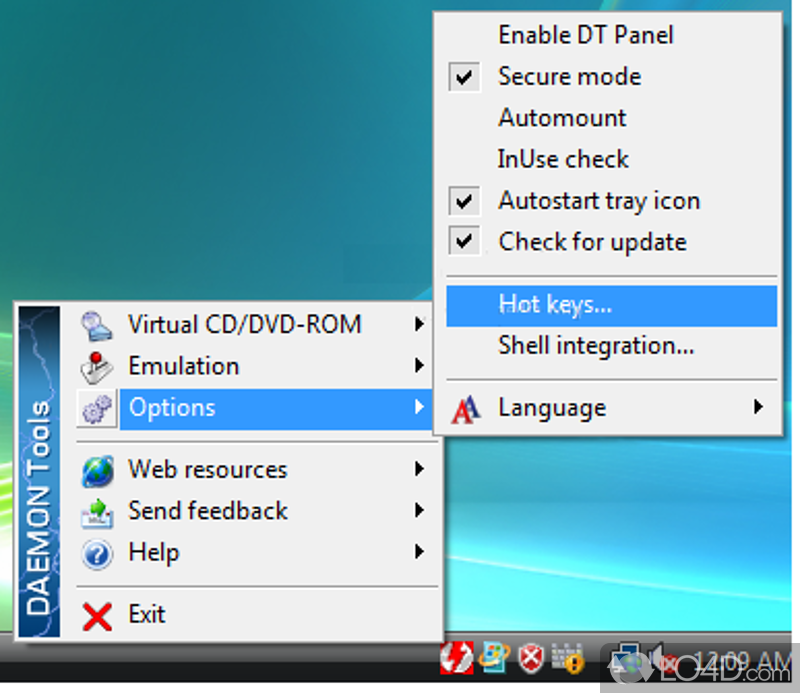Turn on Enable DT Panel
800x693 pixels.
(611, 35)
